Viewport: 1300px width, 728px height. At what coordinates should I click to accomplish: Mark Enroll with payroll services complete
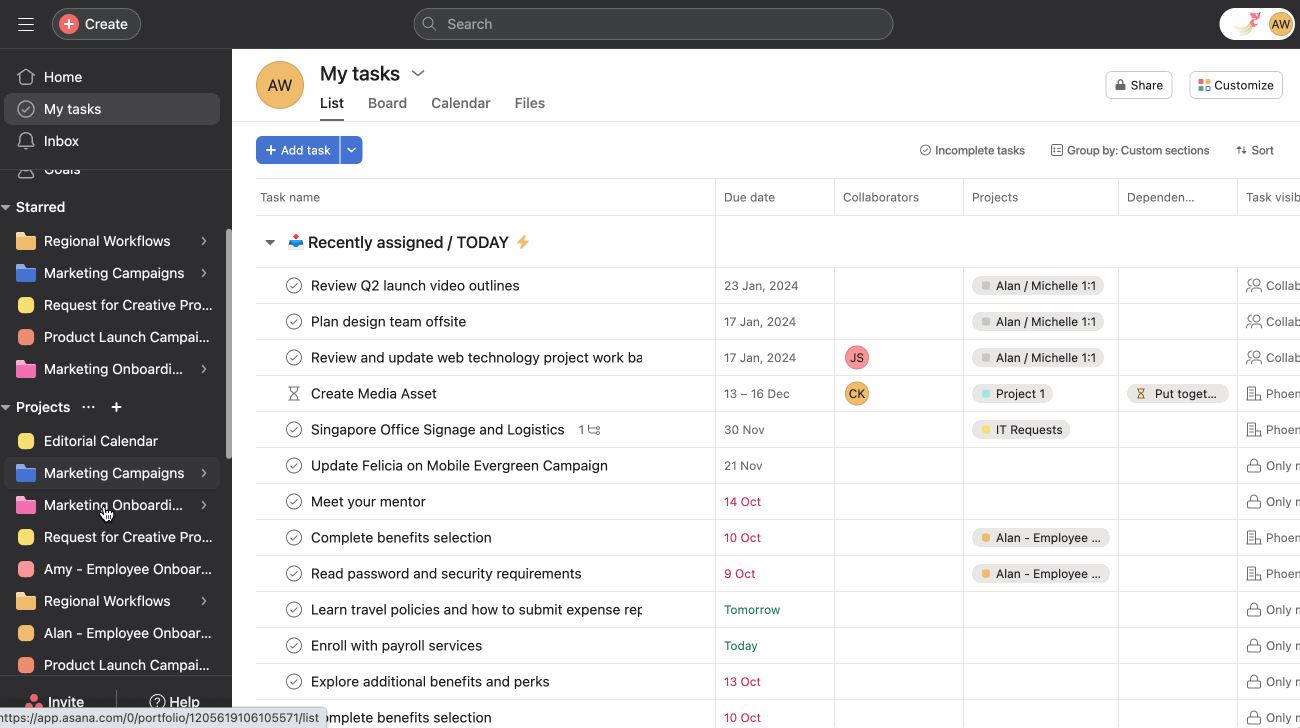tap(294, 646)
